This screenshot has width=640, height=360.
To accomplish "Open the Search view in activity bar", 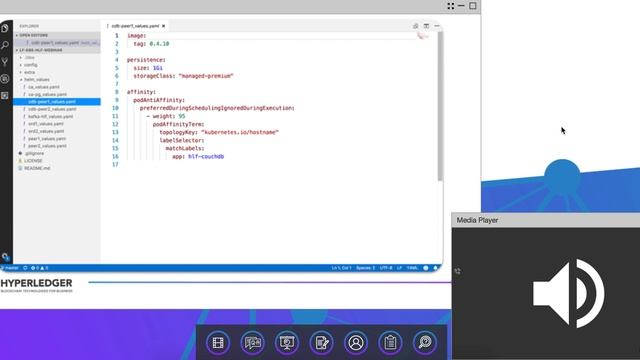I will tap(5, 45).
